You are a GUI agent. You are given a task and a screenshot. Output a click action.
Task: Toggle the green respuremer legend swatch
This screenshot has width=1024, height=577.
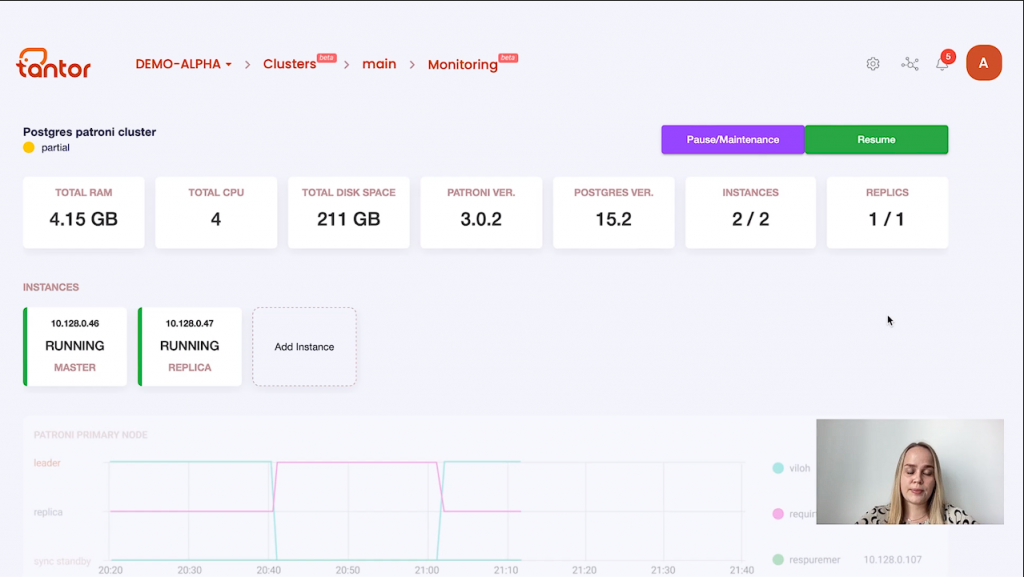click(778, 559)
